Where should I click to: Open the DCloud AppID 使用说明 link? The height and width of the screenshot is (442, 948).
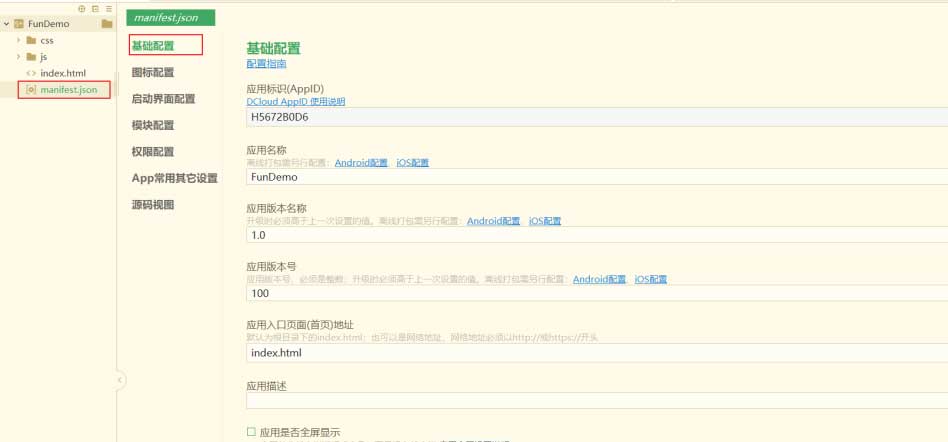tap(296, 102)
